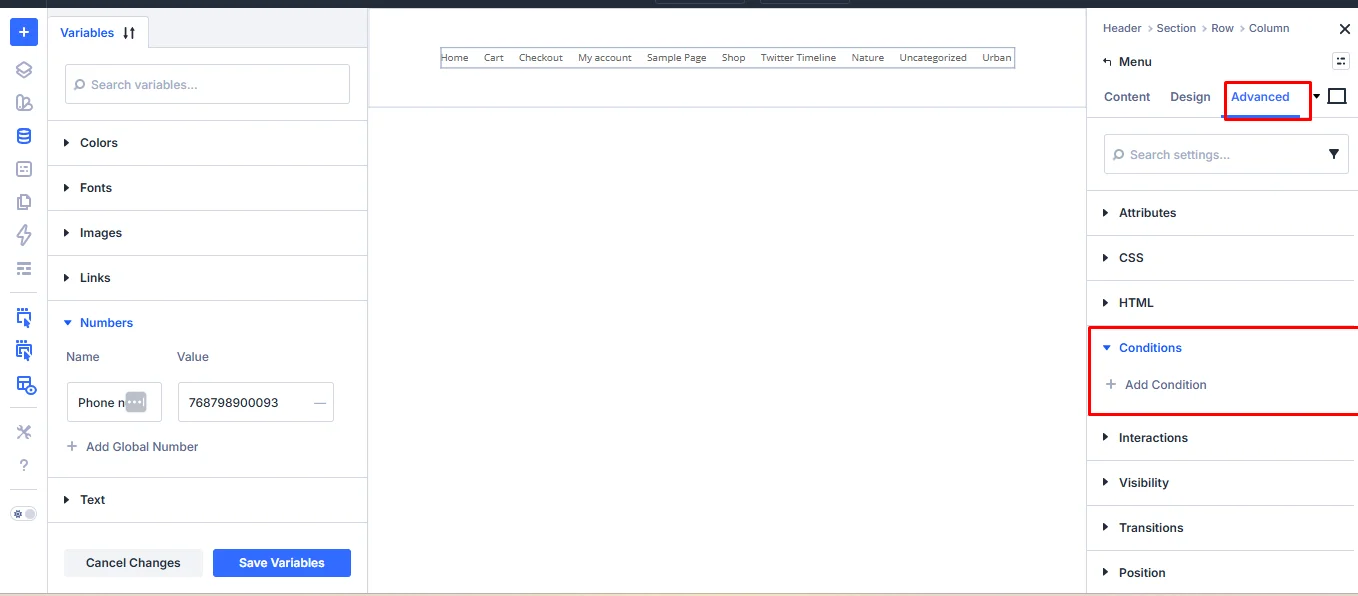Click Shop in the preview menu
Viewport: 1358px width, 596px height.
734,58
